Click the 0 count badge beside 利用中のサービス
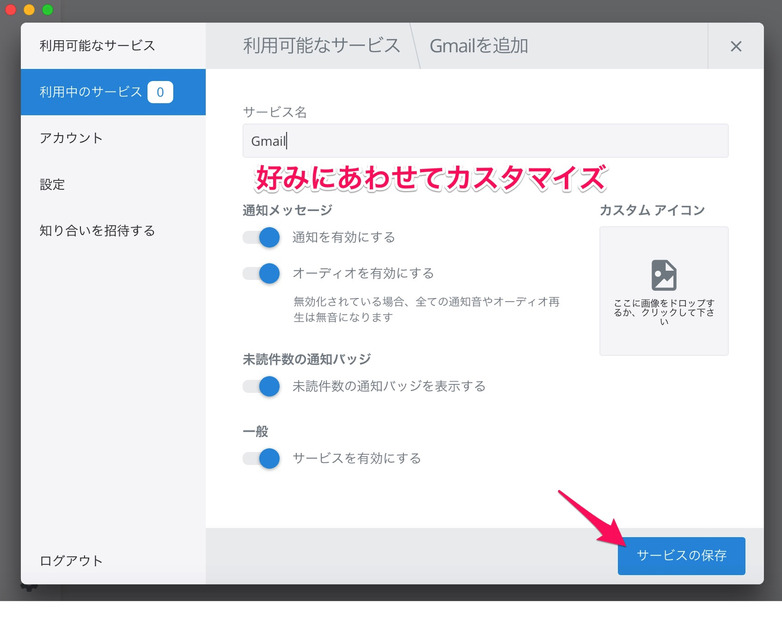 pyautogui.click(x=160, y=92)
